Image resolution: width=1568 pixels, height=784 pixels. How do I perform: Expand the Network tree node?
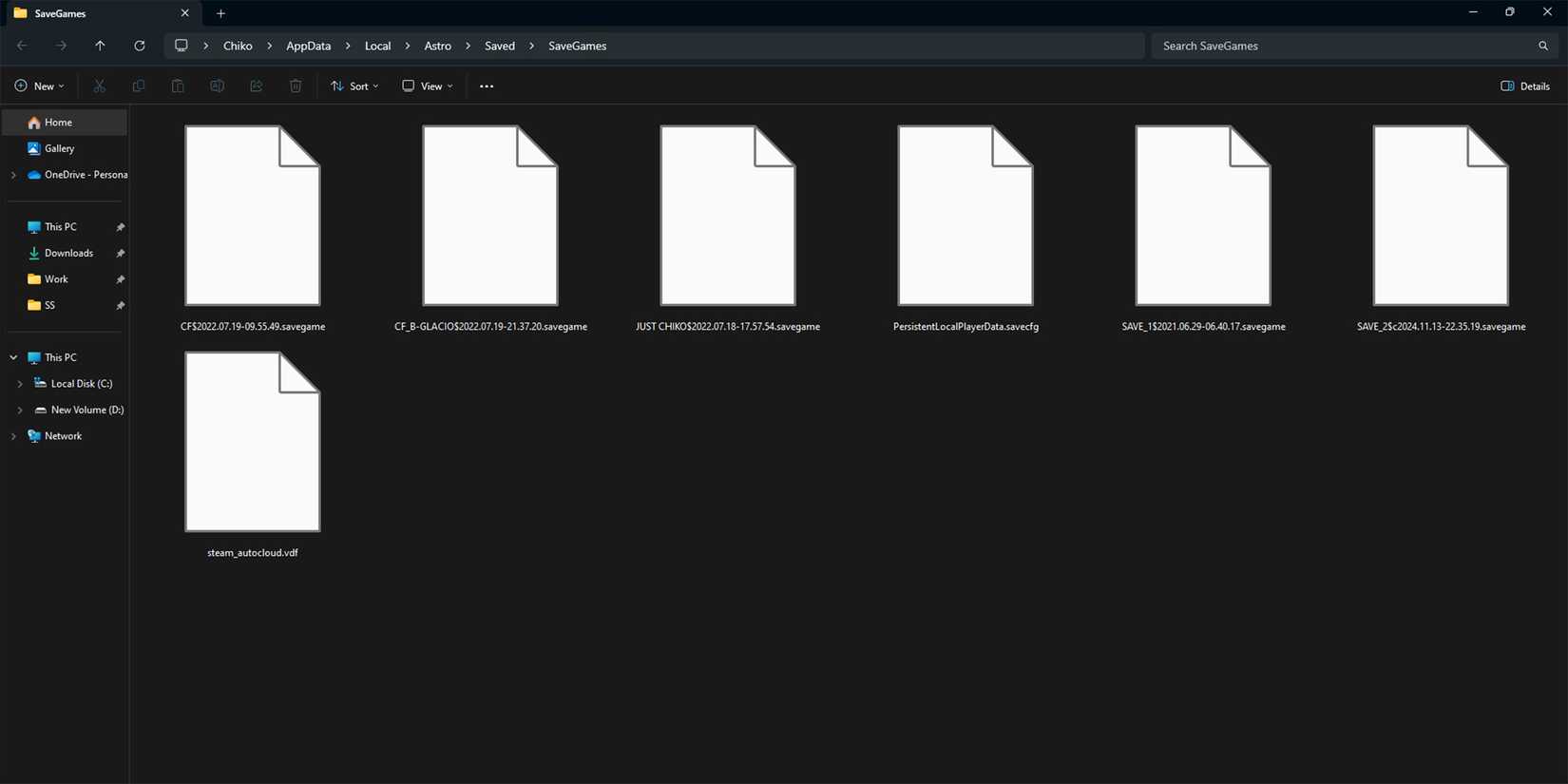[x=13, y=436]
